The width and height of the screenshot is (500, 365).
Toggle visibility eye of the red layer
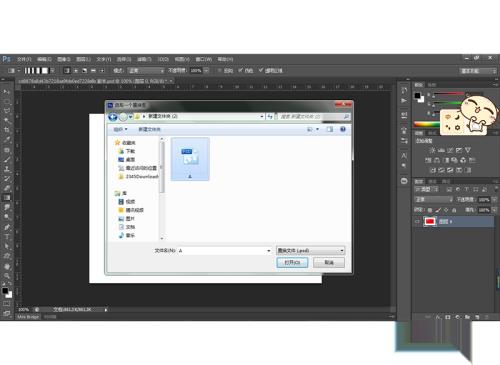coord(417,221)
